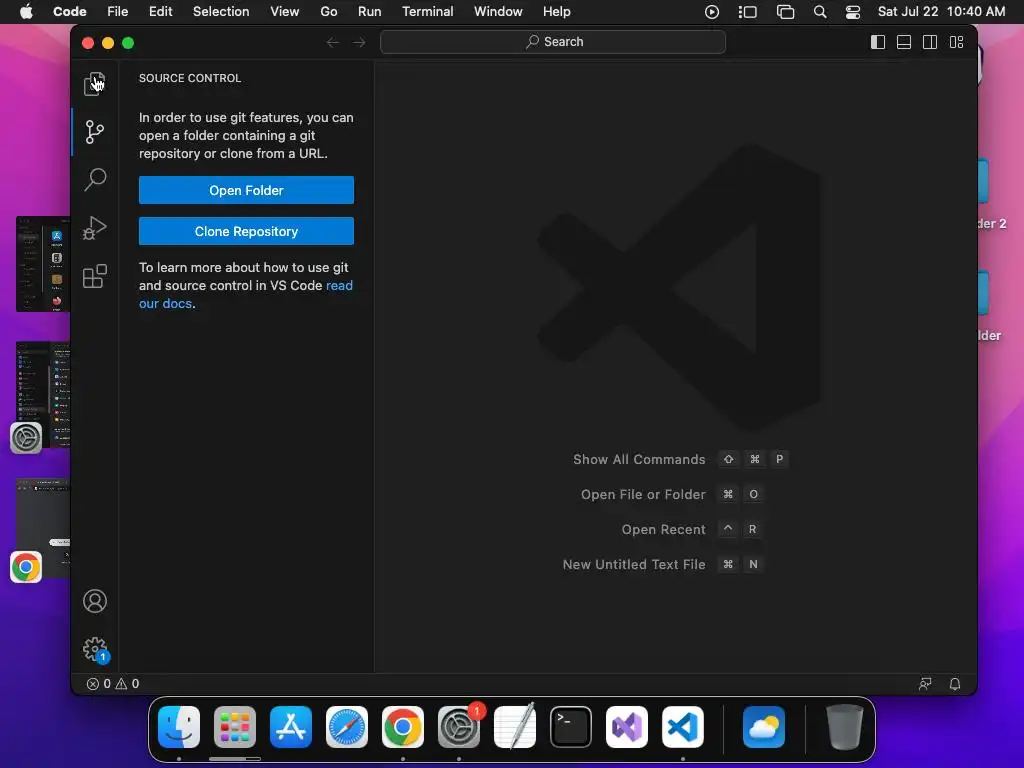Open the Go menu
The width and height of the screenshot is (1024, 768).
tap(328, 12)
